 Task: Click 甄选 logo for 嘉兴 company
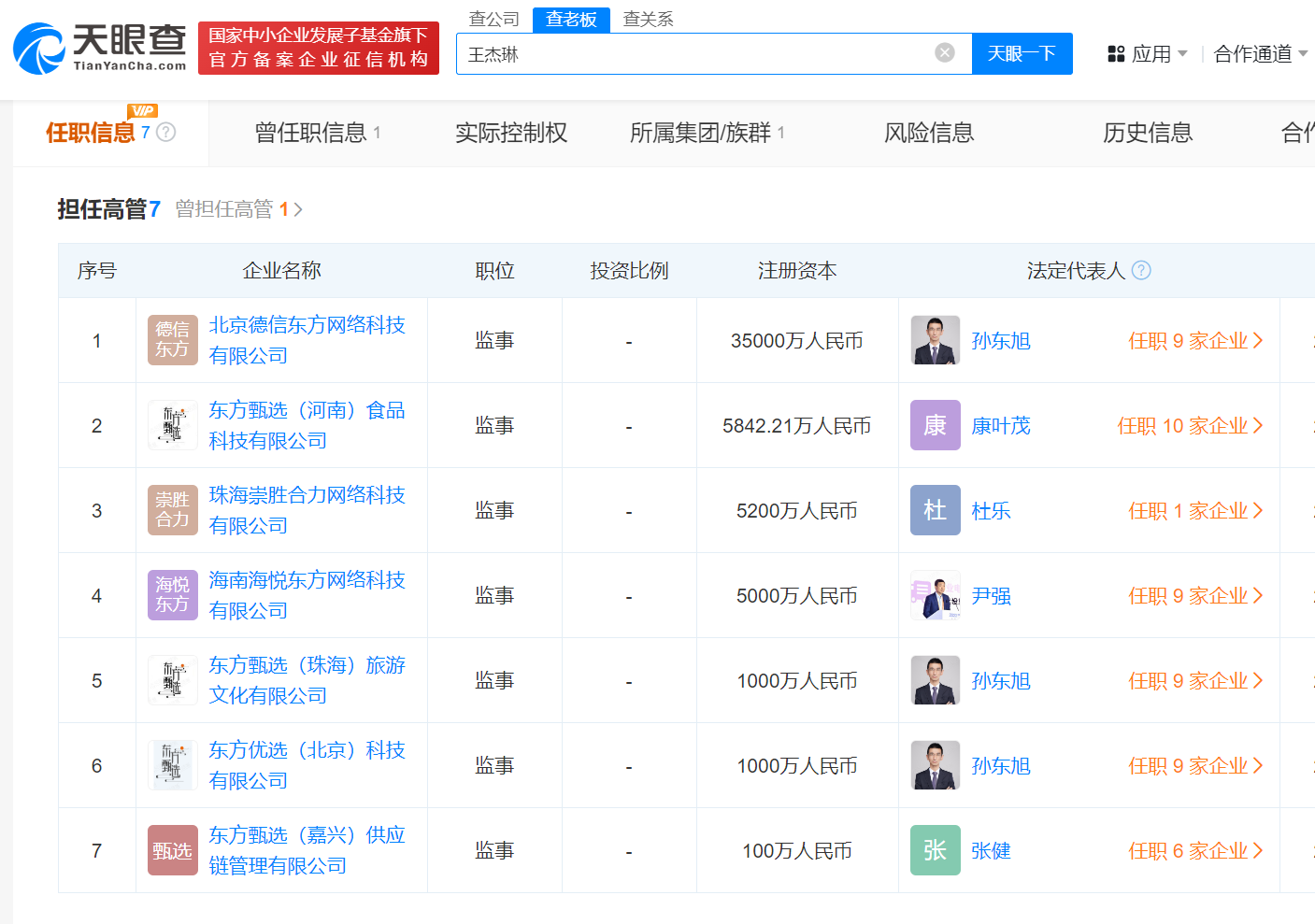tap(173, 850)
